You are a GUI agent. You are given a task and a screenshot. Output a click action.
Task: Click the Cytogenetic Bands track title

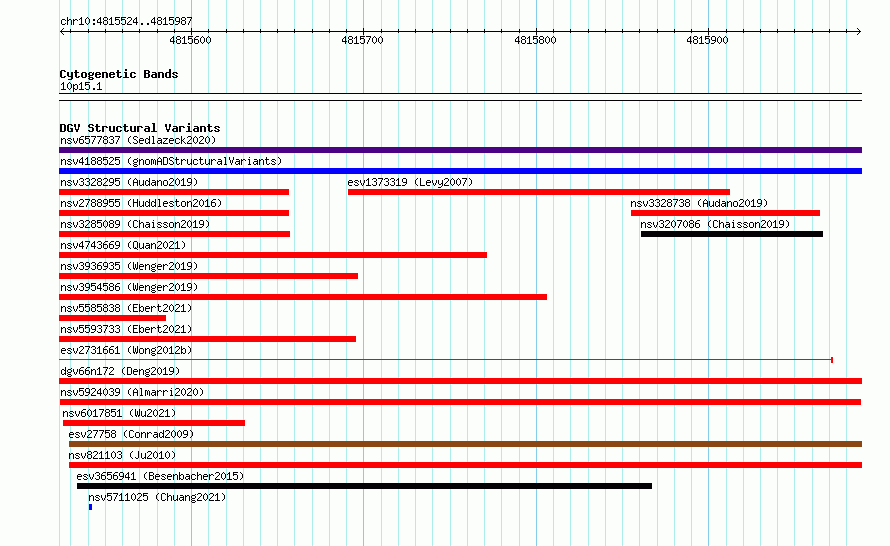(x=119, y=74)
